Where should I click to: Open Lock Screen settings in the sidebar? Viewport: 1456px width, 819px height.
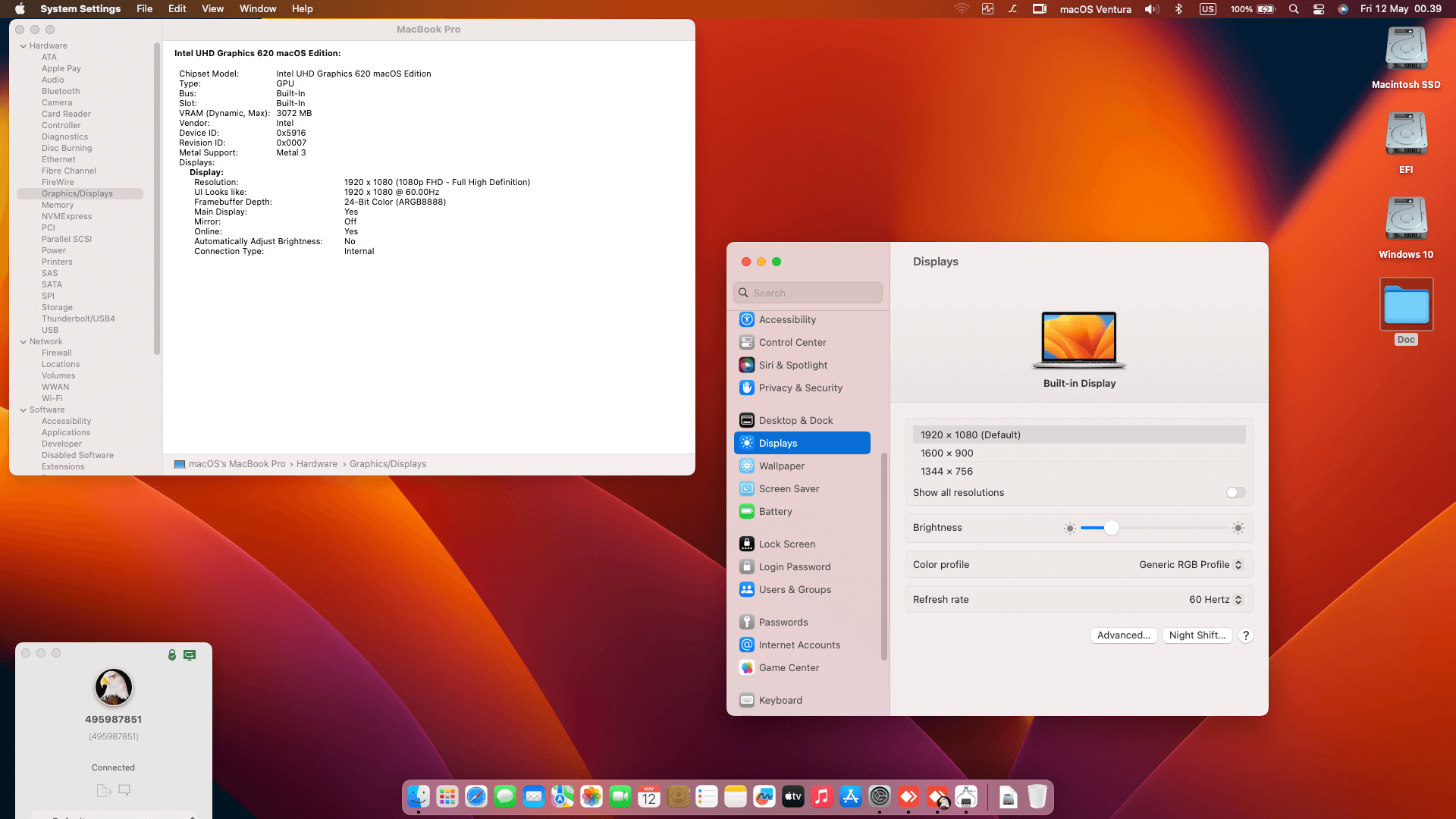coord(786,544)
